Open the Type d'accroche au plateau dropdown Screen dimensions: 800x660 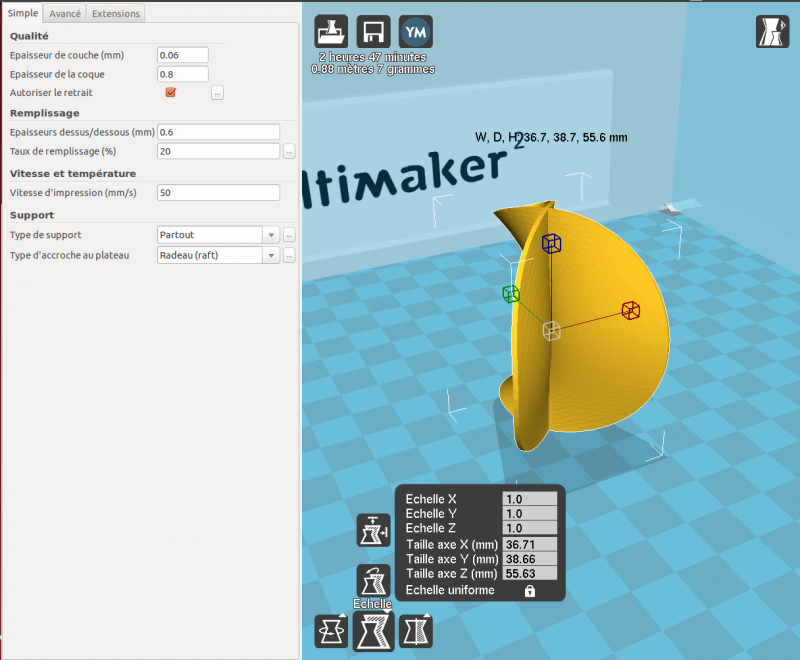click(218, 255)
